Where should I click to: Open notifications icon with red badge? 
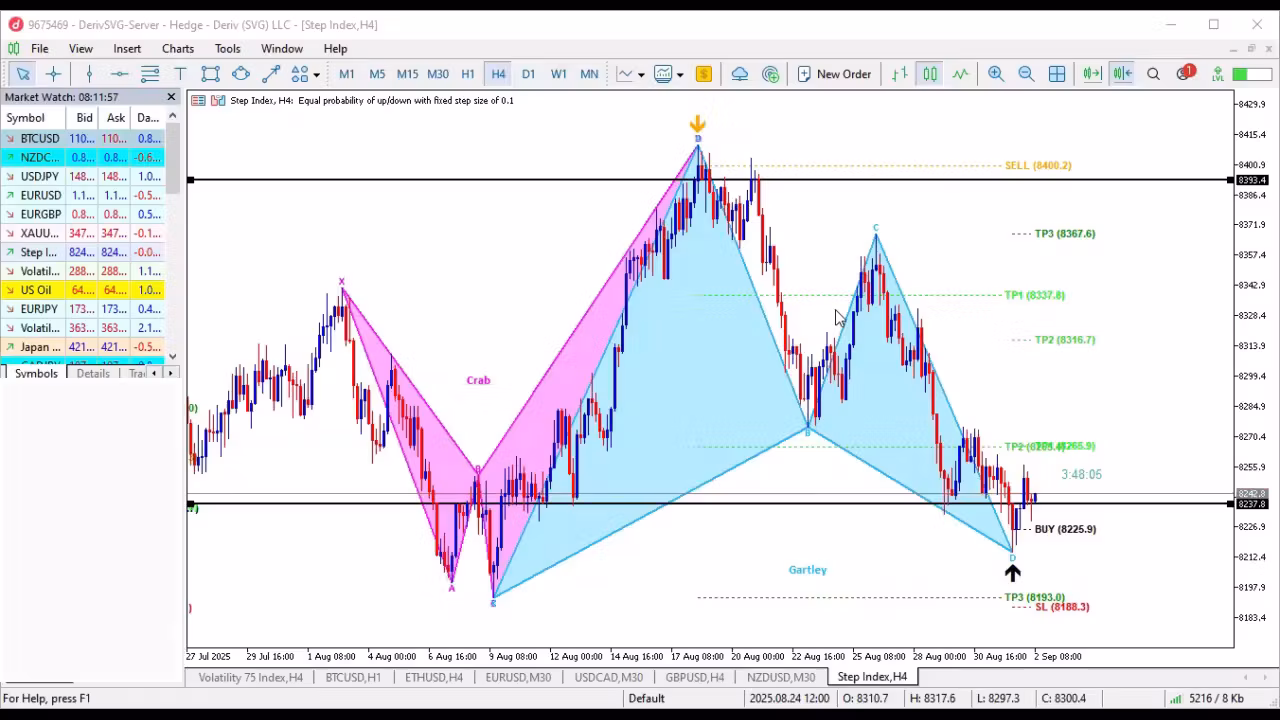tap(1185, 73)
